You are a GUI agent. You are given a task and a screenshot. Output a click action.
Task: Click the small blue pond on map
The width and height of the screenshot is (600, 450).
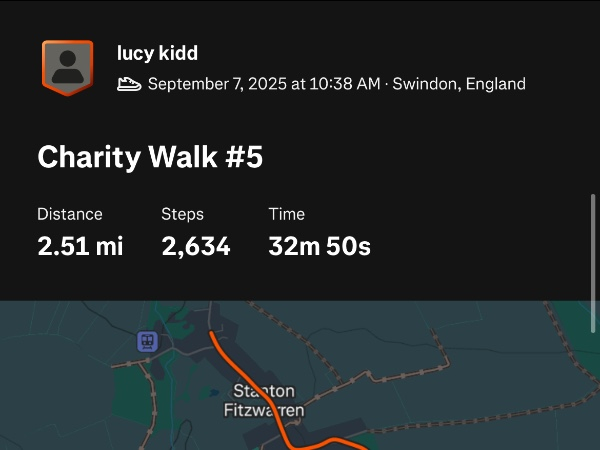tap(213, 392)
